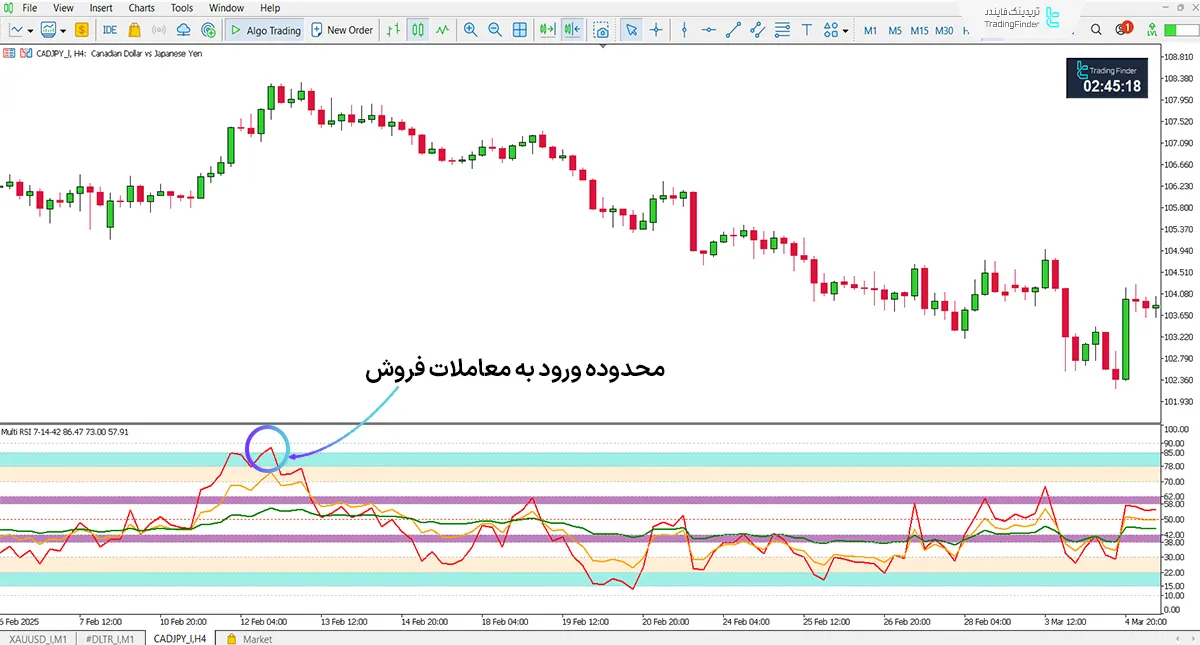Open MetaEditor via the IDE icon
Image resolution: width=1200 pixels, height=645 pixels.
(x=108, y=30)
